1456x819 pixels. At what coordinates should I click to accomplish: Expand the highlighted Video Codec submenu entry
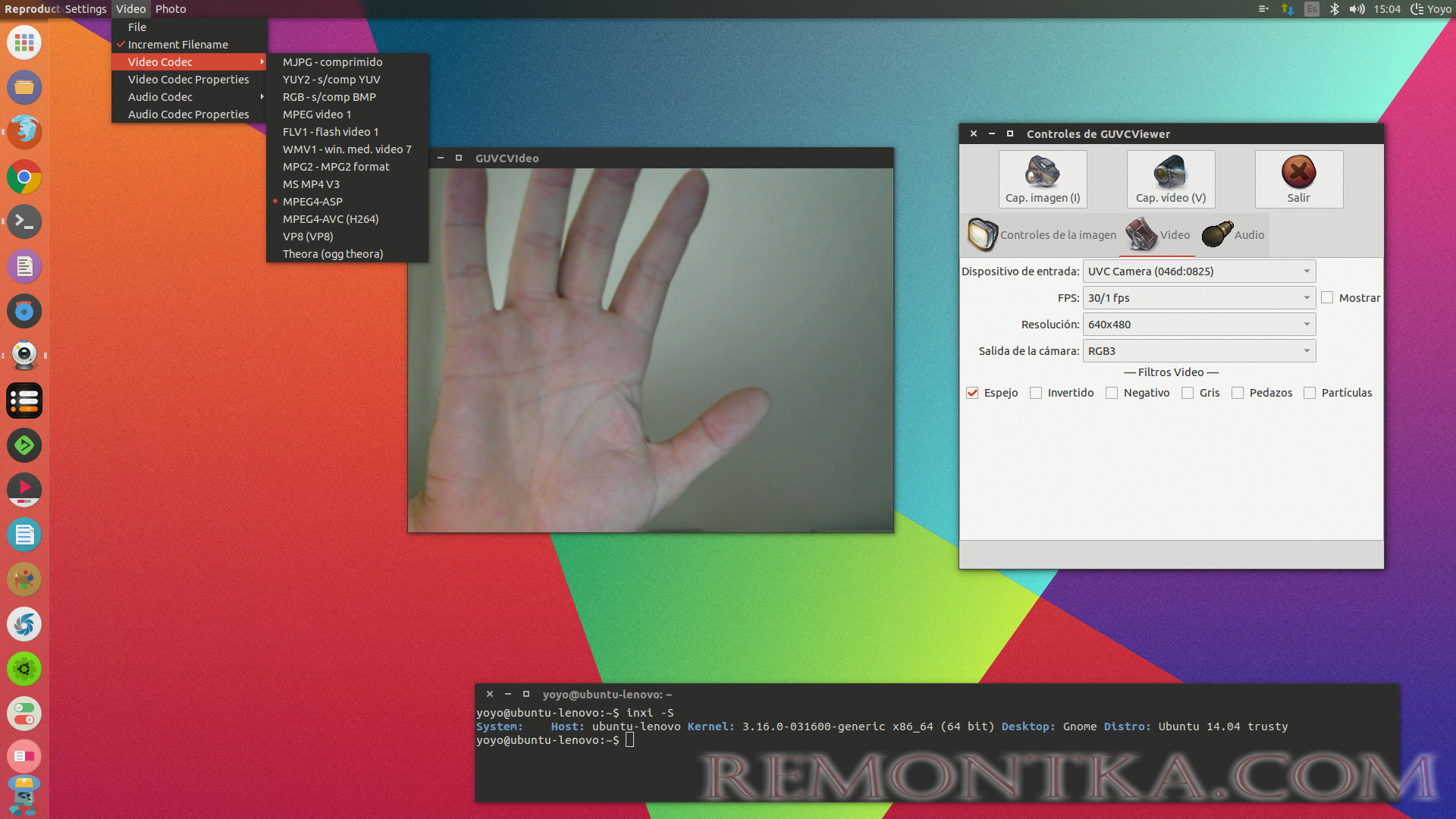pyautogui.click(x=190, y=62)
